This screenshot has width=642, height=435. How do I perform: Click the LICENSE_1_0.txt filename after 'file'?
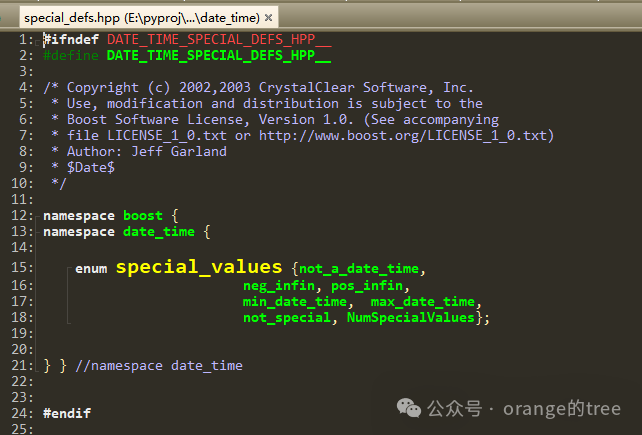pyautogui.click(x=167, y=135)
